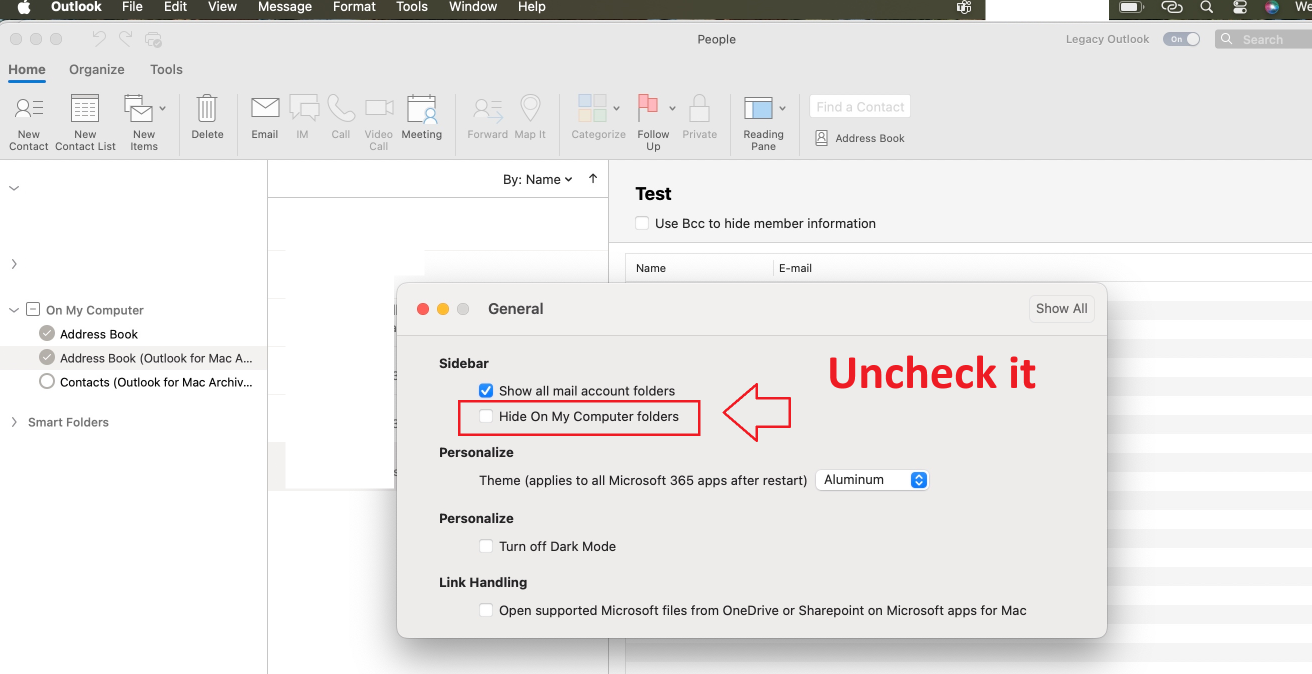Click the battery status icon

pyautogui.click(x=1131, y=7)
